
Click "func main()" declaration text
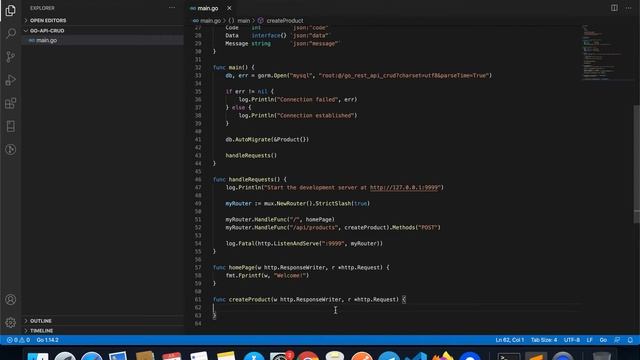pos(231,67)
